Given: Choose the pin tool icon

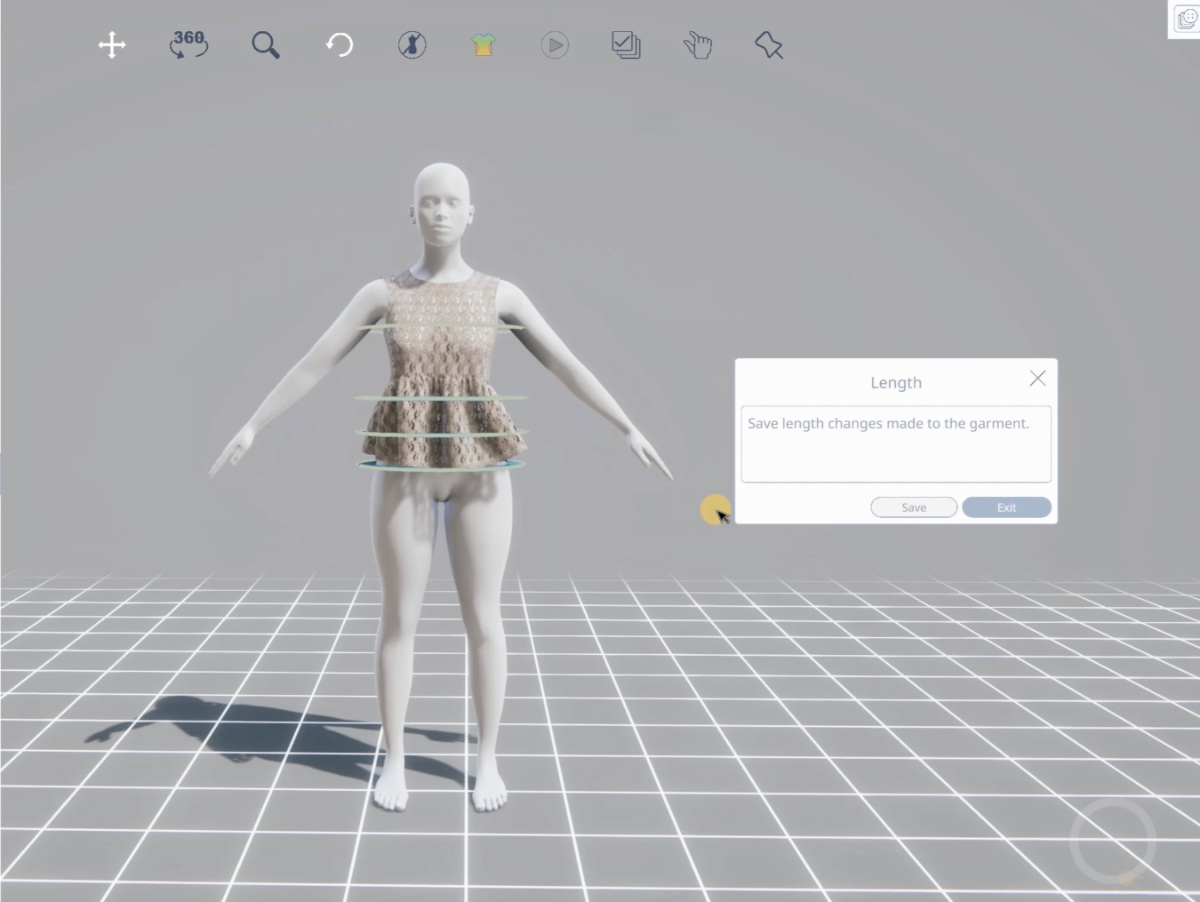Looking at the screenshot, I should tap(769, 45).
